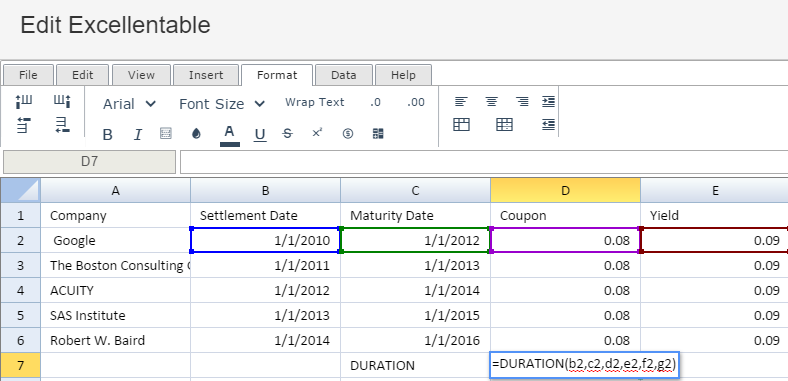Open the fill color droplet tool
Screen dimensions: 788x381
pos(196,134)
